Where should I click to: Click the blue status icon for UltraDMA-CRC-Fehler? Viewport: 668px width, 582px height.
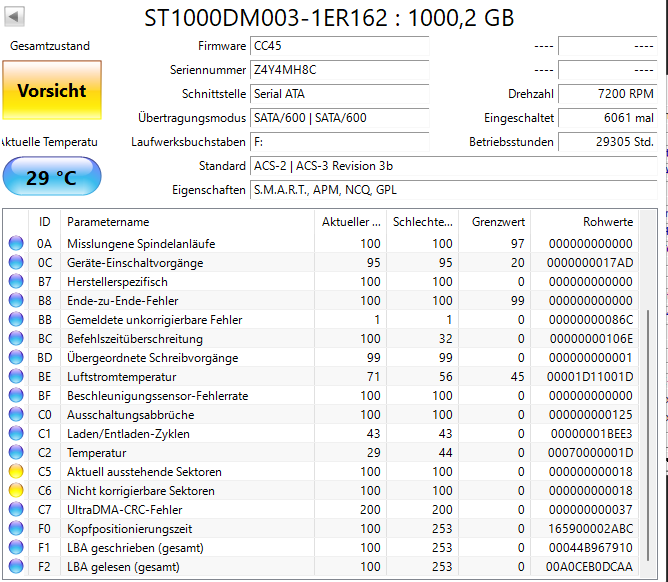16,510
